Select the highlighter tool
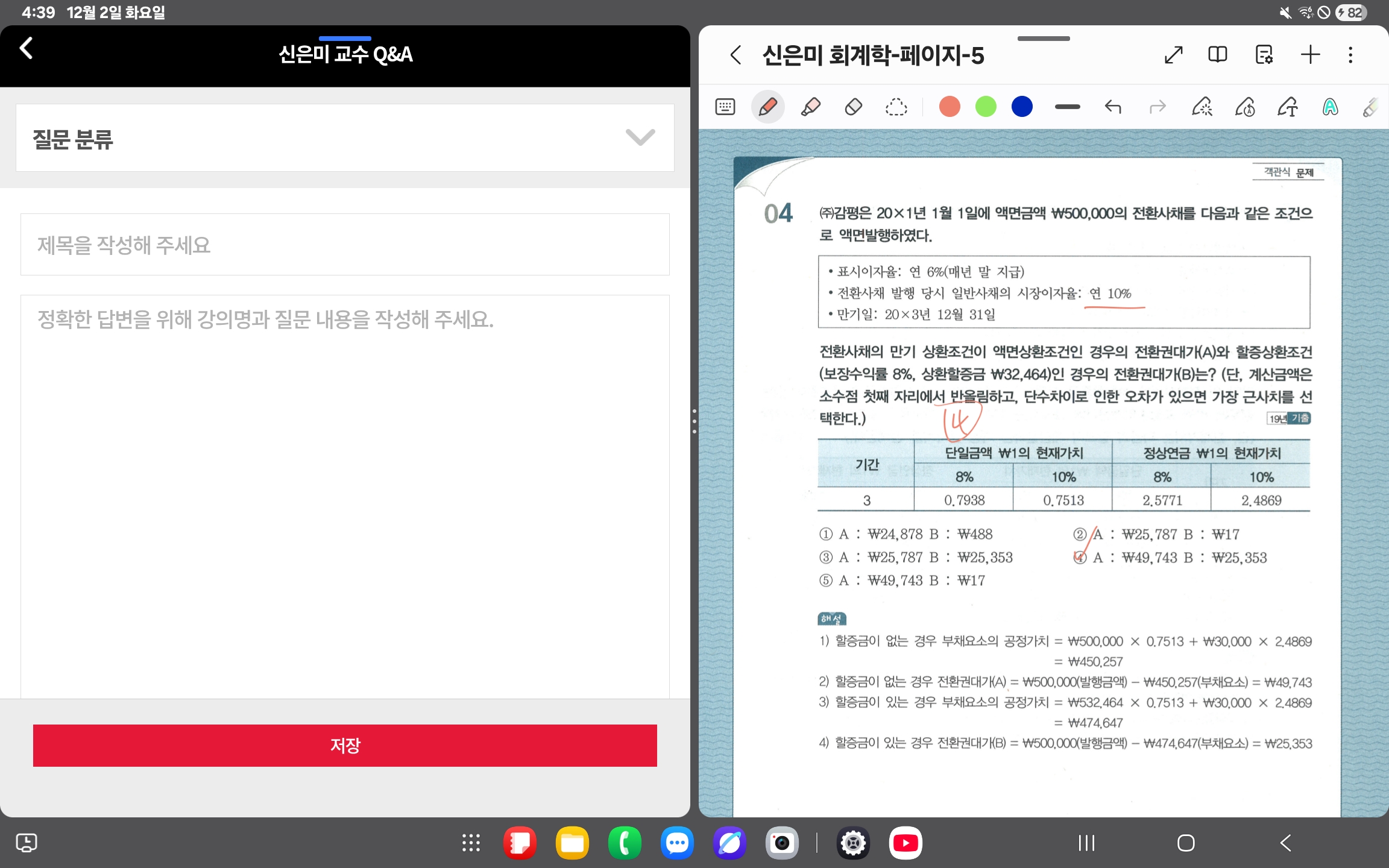Image resolution: width=1389 pixels, height=868 pixels. pos(810,107)
